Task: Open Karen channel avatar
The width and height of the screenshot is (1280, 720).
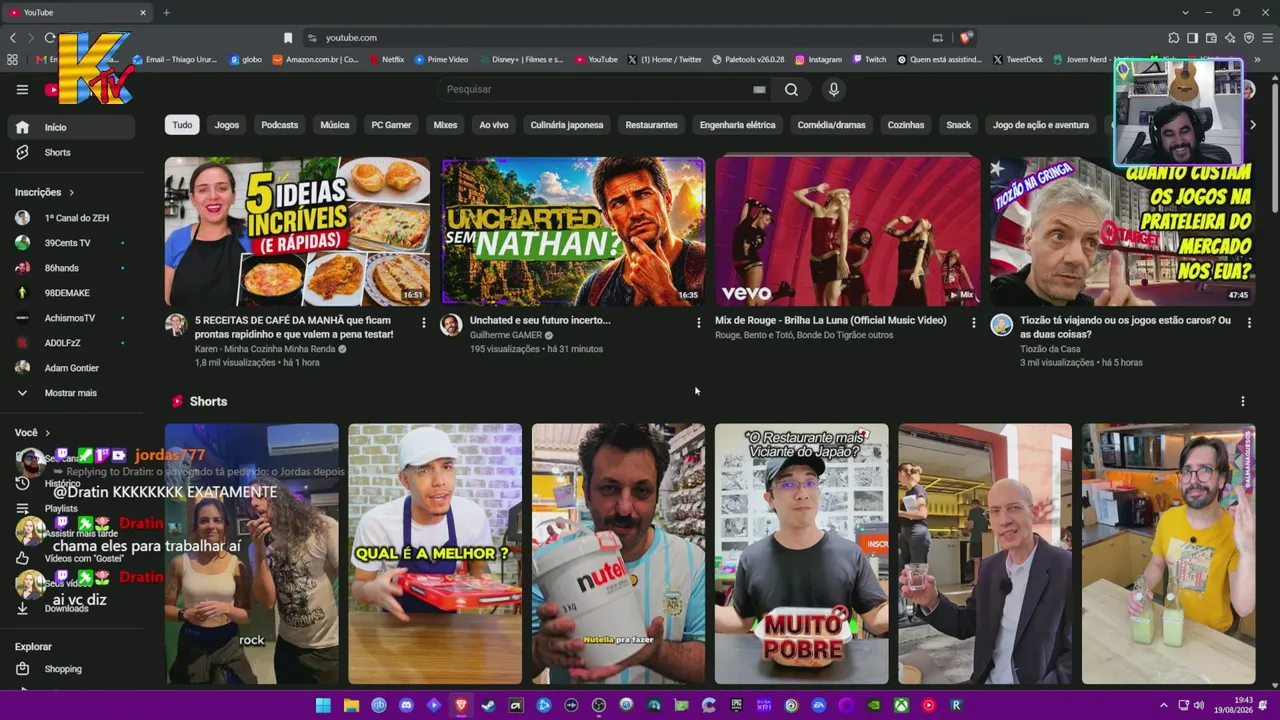Action: 176,325
